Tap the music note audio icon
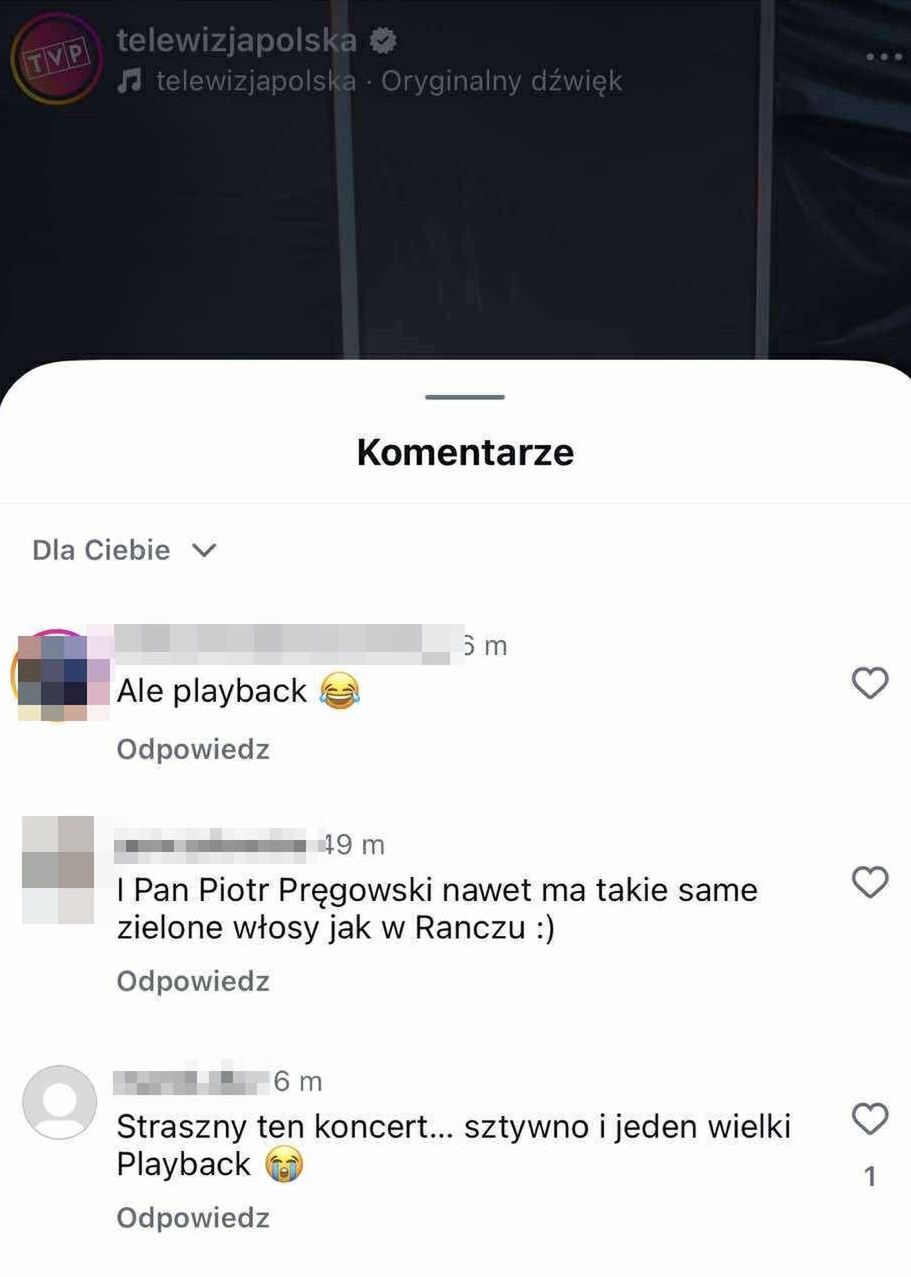The height and width of the screenshot is (1277, 911). [x=129, y=82]
